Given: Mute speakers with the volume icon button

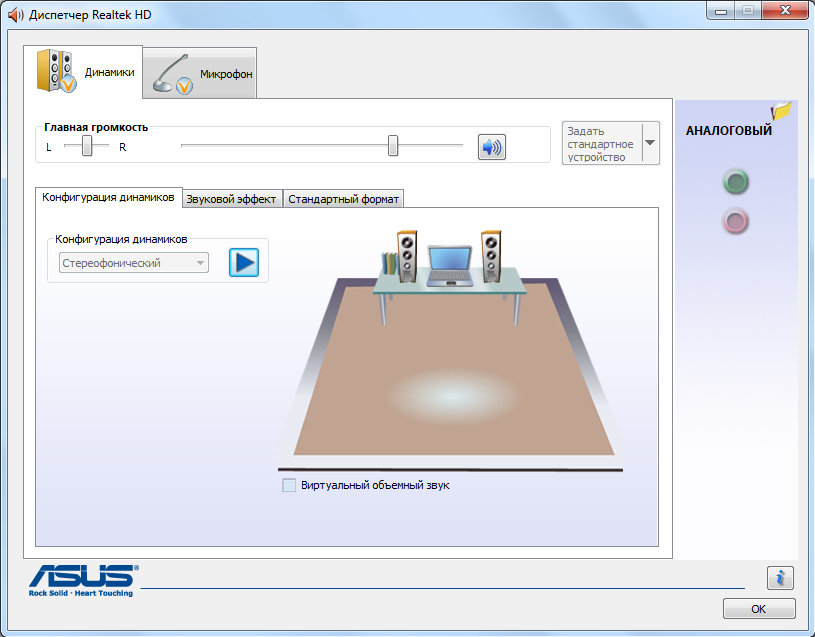Looking at the screenshot, I should pyautogui.click(x=491, y=147).
